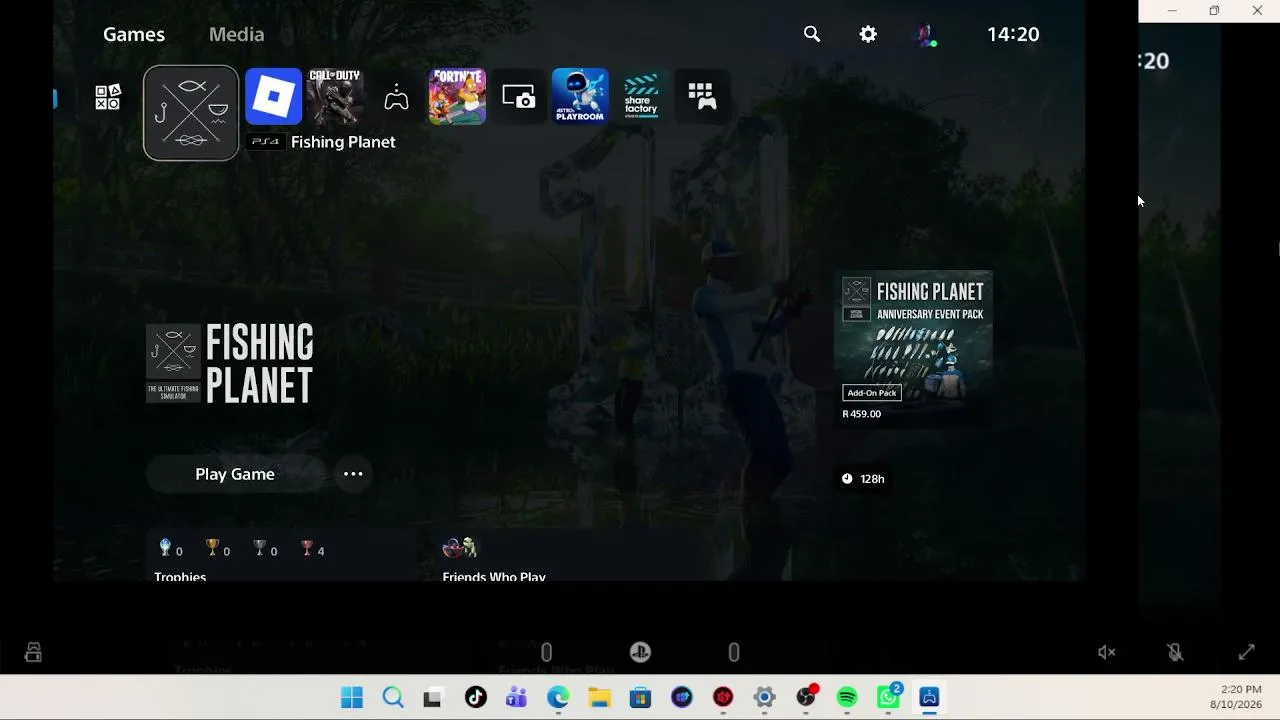
Task: Click the 128h play time indicator
Action: click(863, 479)
